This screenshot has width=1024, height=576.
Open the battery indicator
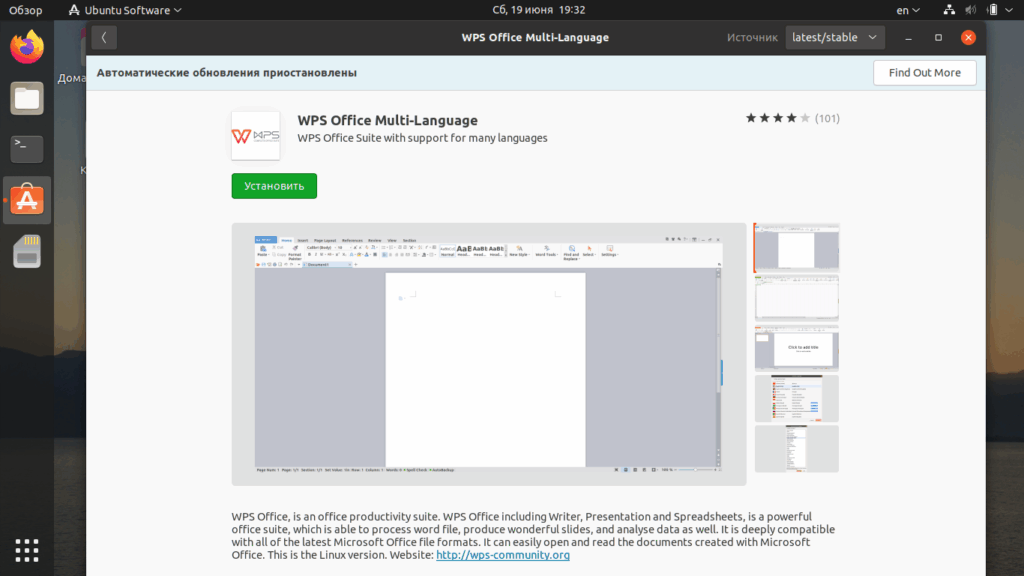pos(992,10)
